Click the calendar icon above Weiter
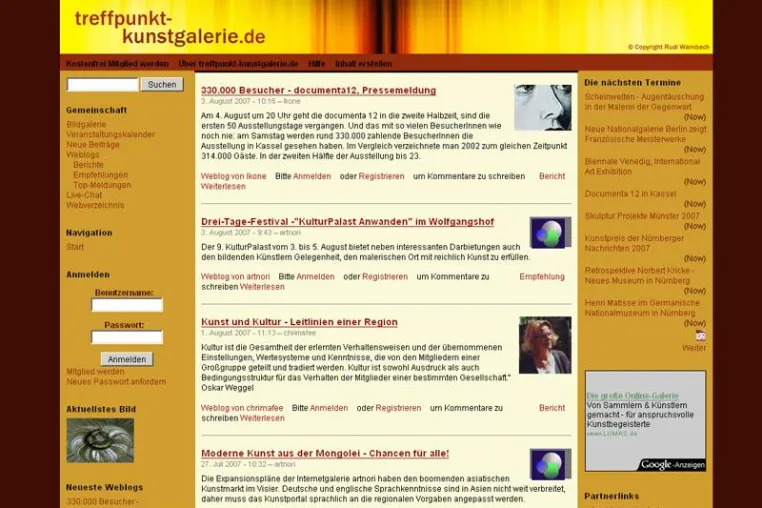This screenshot has height=508, width=762. [700, 335]
